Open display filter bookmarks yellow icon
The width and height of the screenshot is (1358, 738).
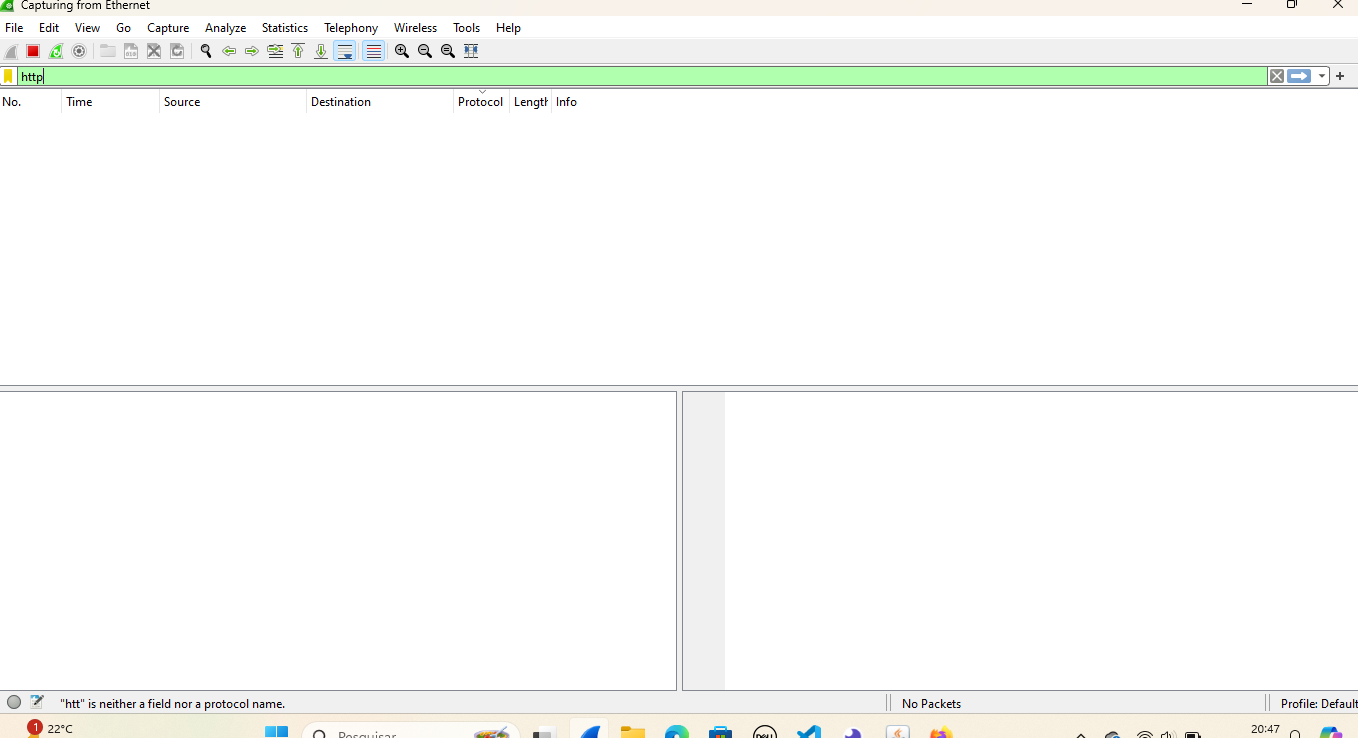click(x=8, y=76)
